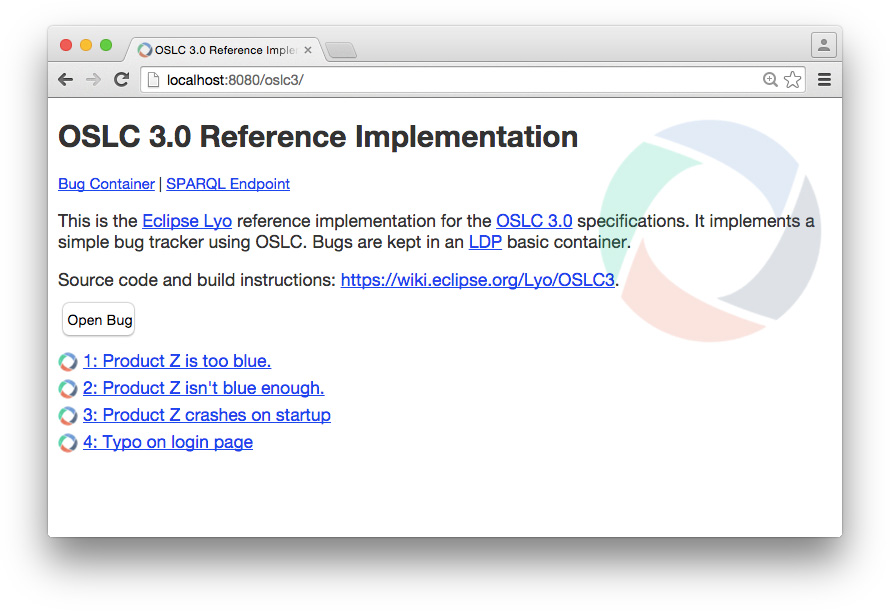890x611 pixels.
Task: Click the Open Bug button
Action: pos(99,320)
